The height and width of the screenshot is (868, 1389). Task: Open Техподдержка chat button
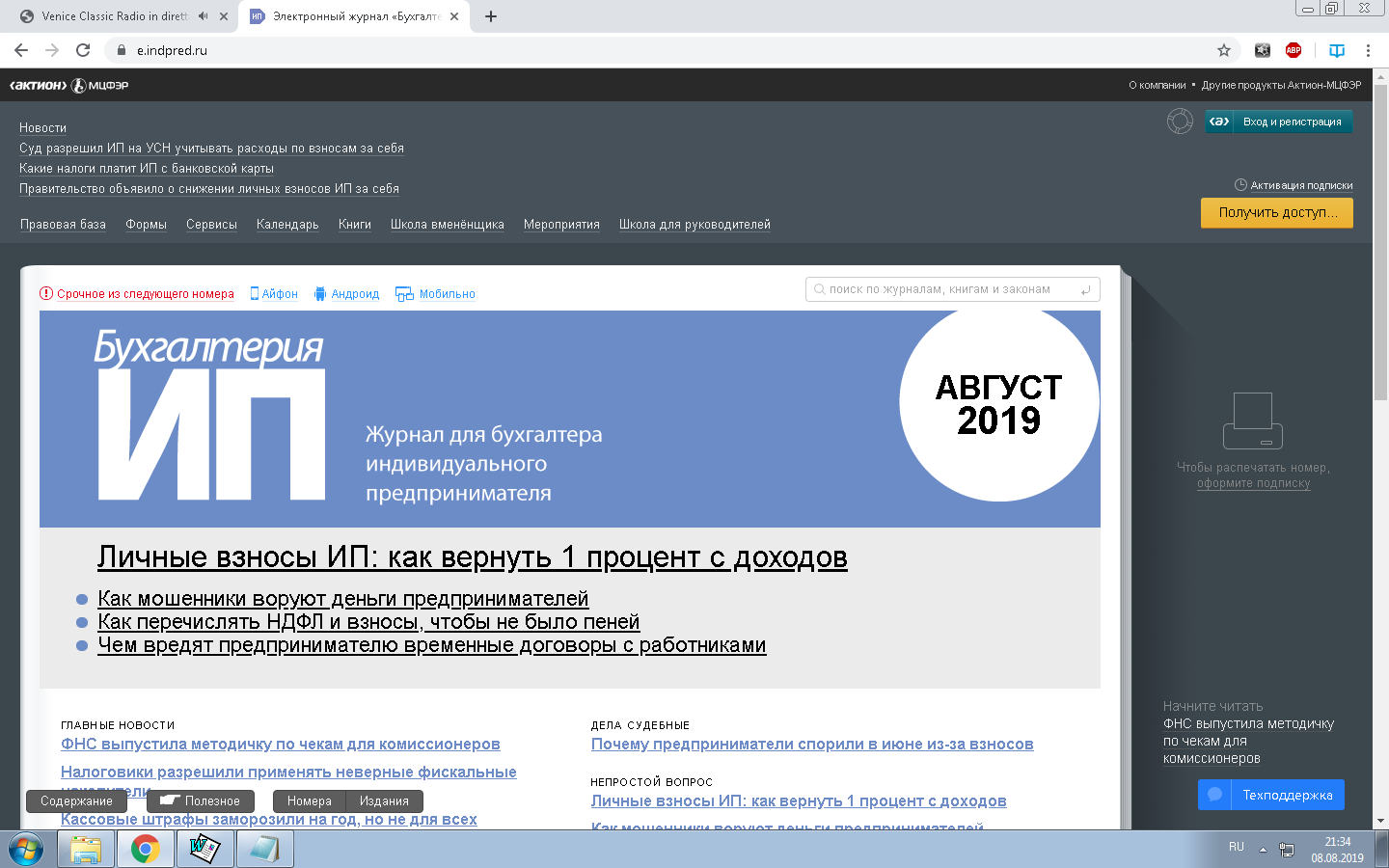tap(1271, 795)
